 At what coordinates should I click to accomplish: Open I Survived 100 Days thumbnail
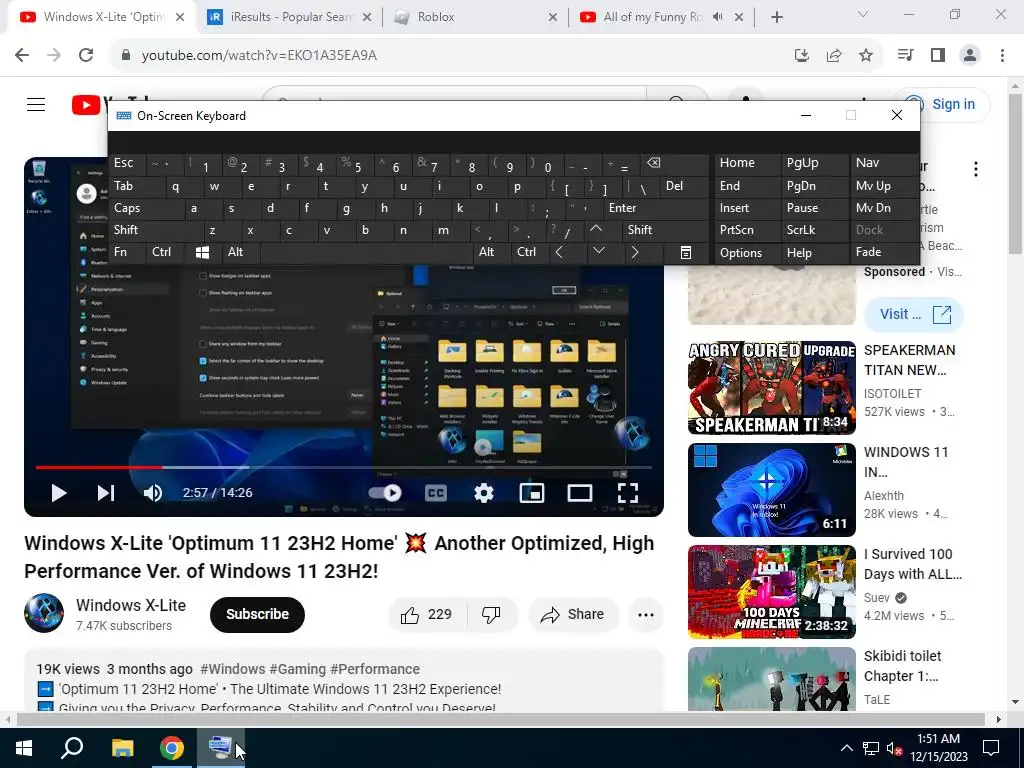pos(772,592)
